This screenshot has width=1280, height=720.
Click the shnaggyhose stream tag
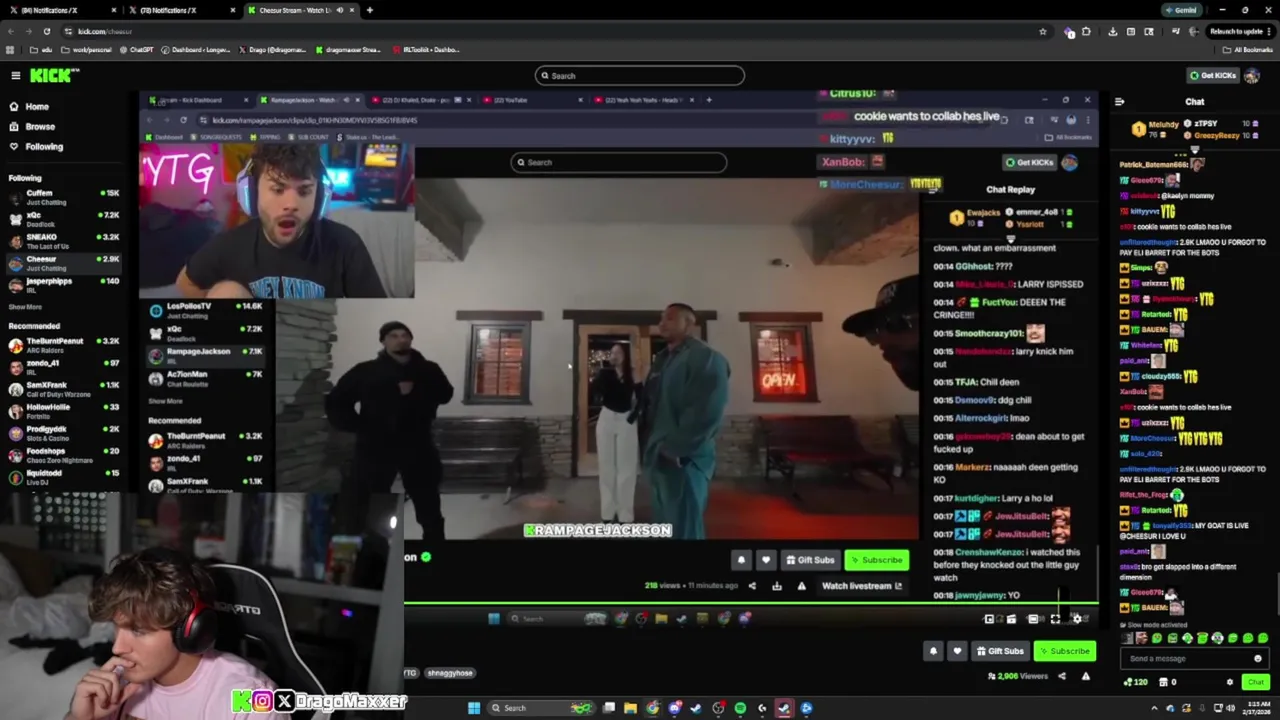tap(449, 673)
